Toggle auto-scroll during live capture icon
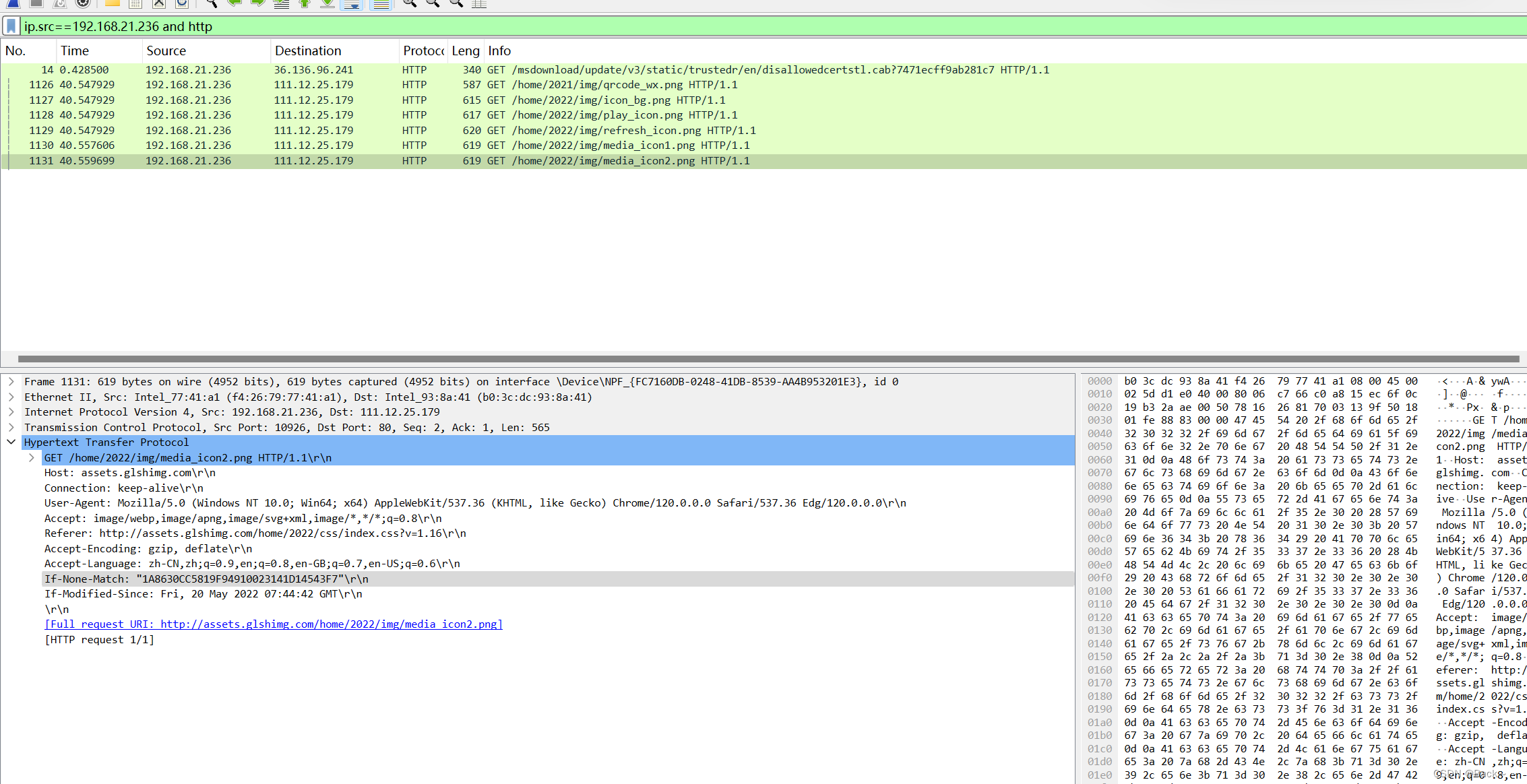The image size is (1527, 784). click(352, 4)
